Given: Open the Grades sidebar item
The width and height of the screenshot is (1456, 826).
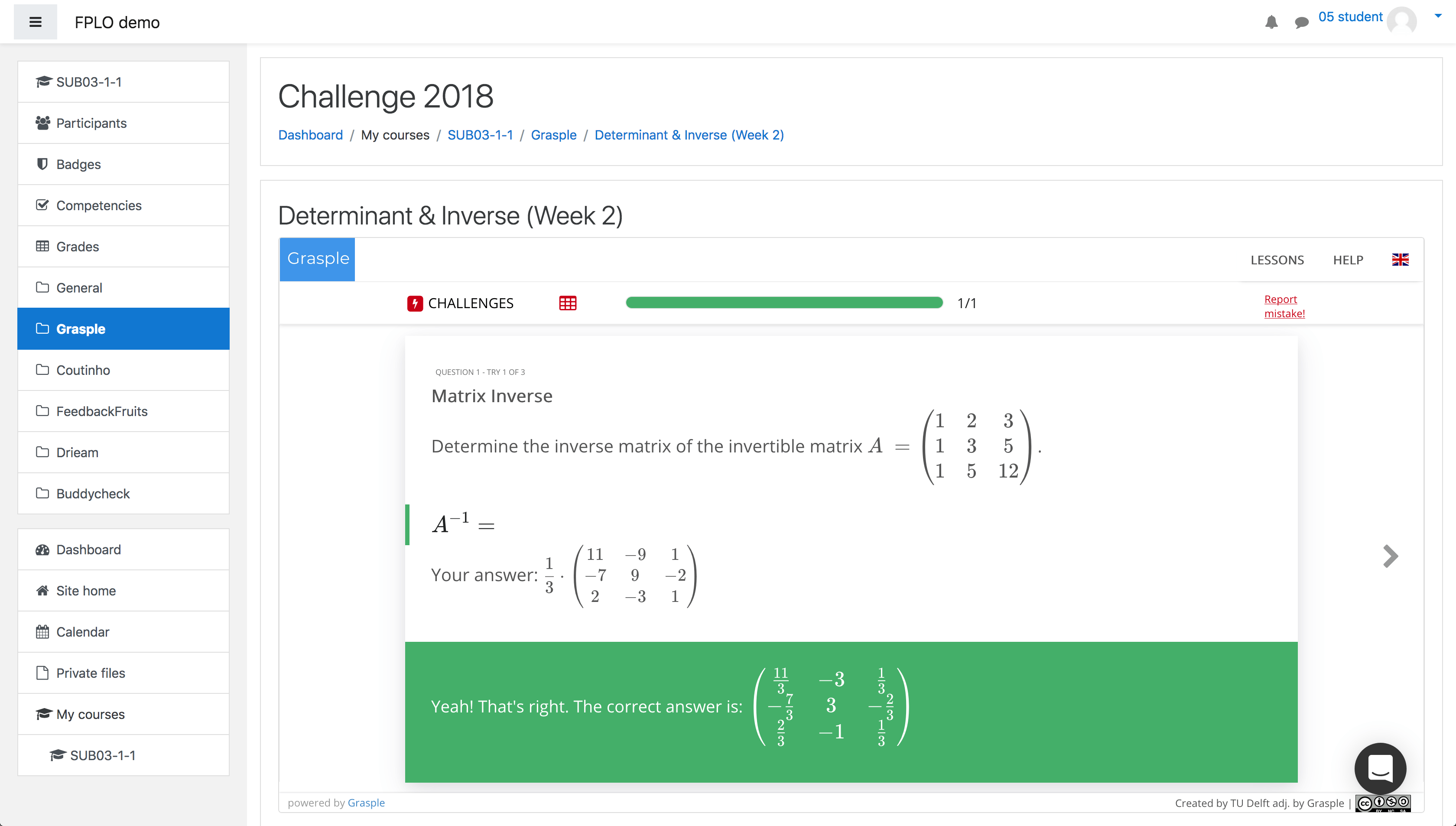Looking at the screenshot, I should tap(77, 247).
